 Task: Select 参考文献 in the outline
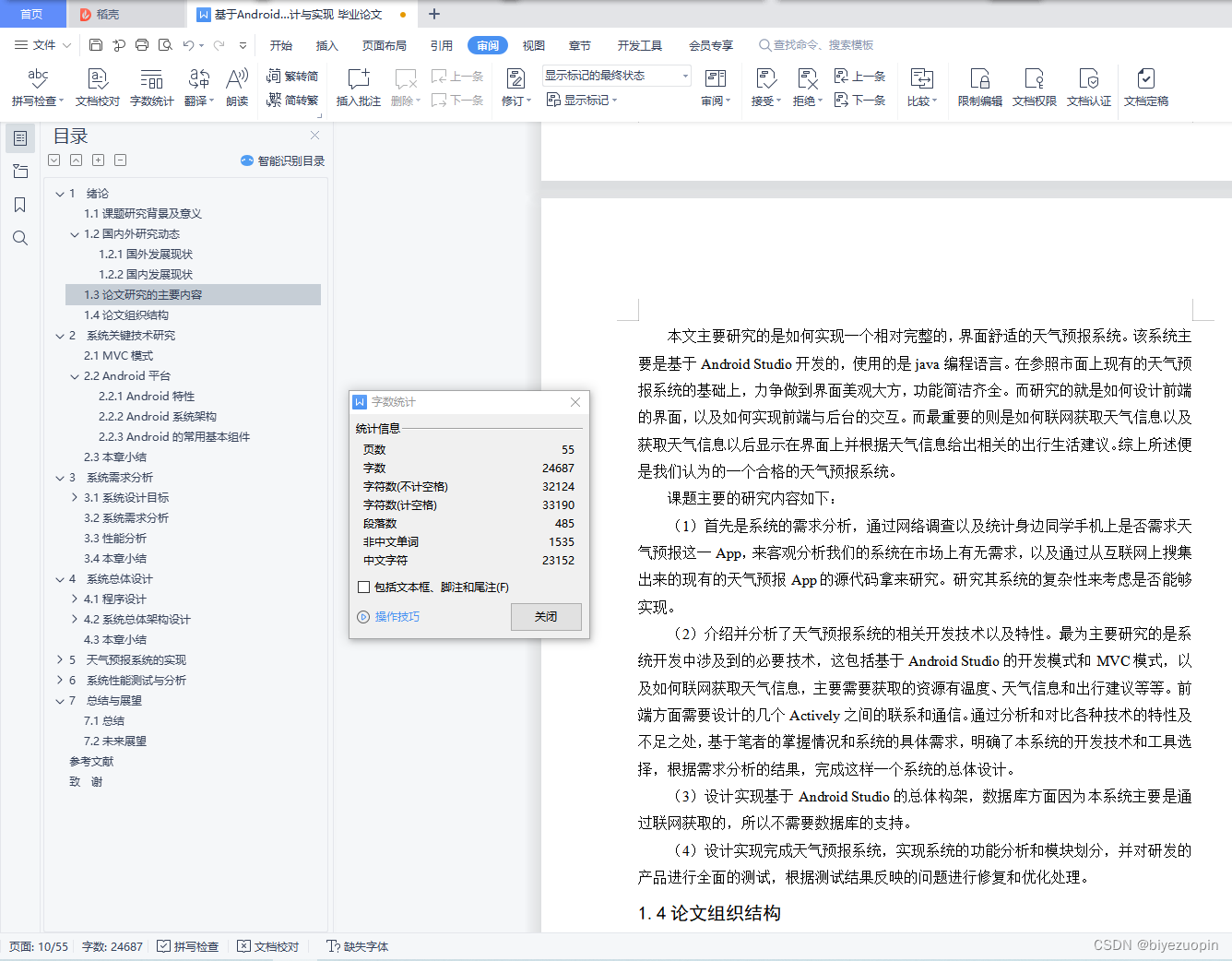91,762
